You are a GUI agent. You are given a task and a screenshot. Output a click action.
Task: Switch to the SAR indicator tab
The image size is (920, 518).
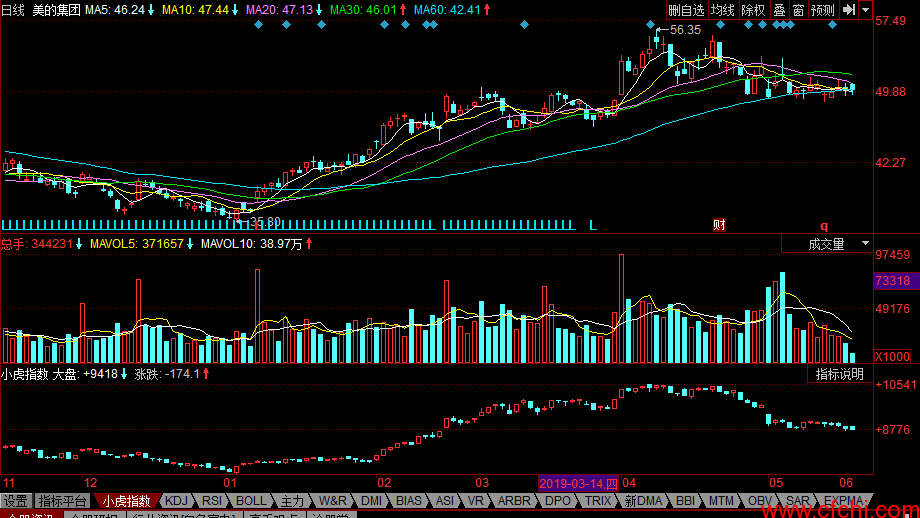797,501
